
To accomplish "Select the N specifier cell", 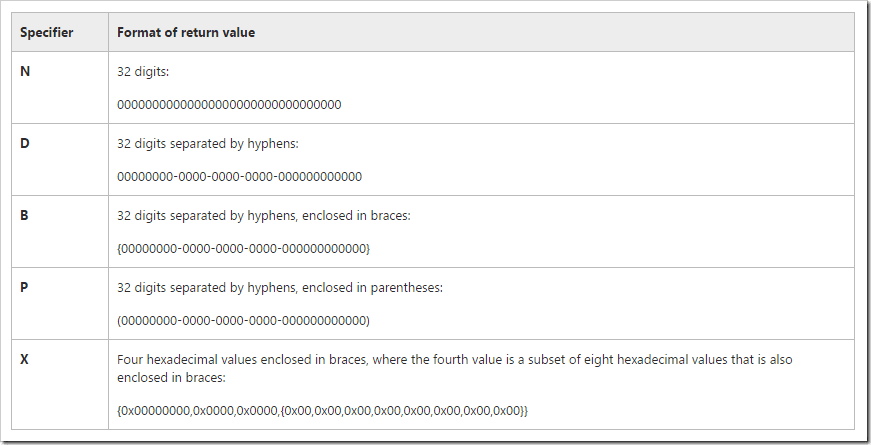I will [25, 72].
